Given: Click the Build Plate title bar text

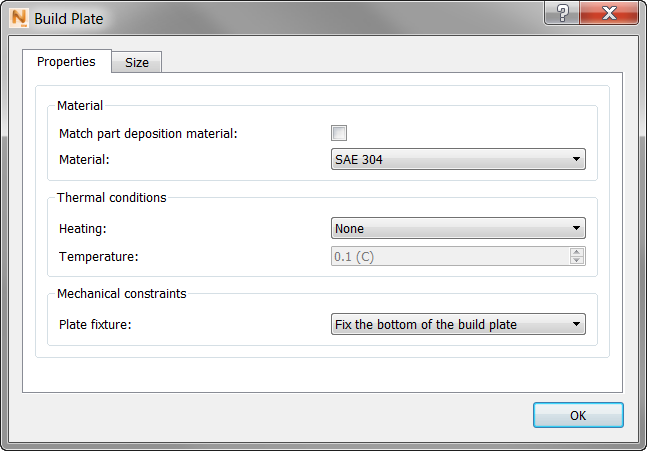Looking at the screenshot, I should (x=69, y=18).
